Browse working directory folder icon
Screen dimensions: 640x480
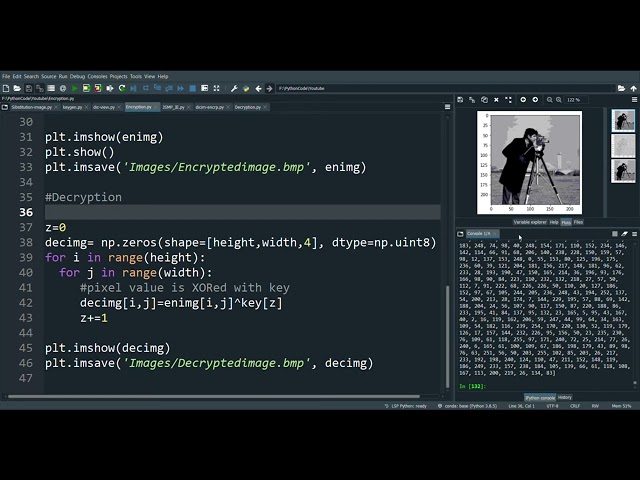621,88
